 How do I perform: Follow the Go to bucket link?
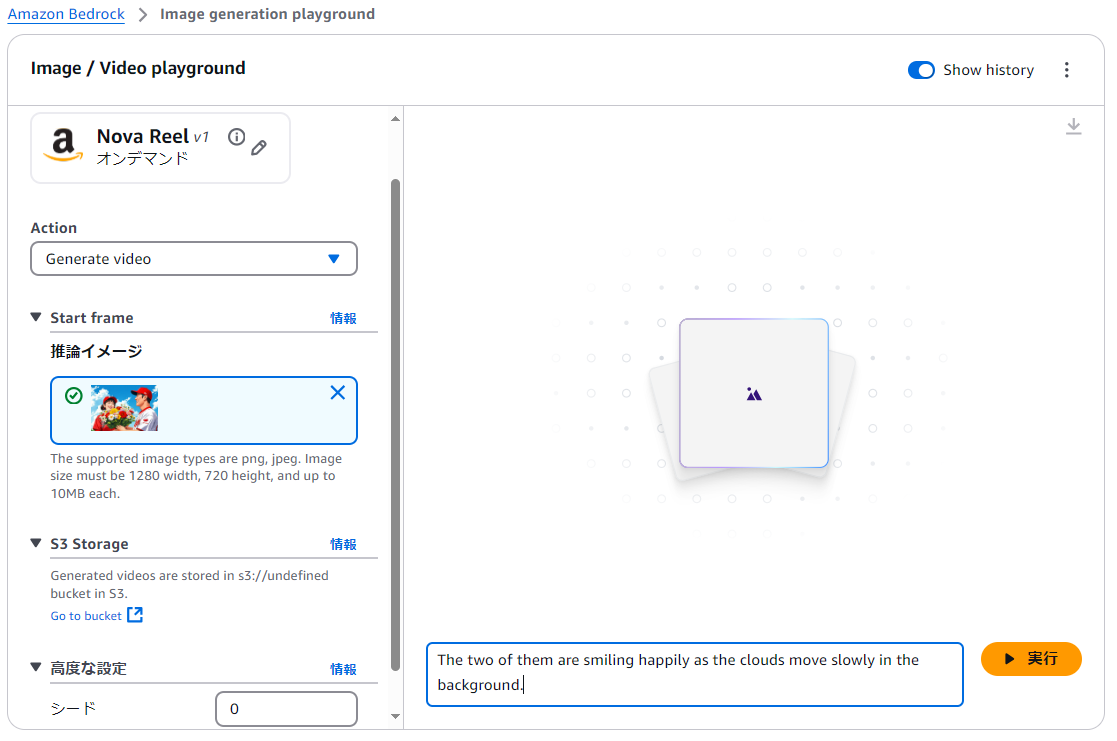coord(86,616)
